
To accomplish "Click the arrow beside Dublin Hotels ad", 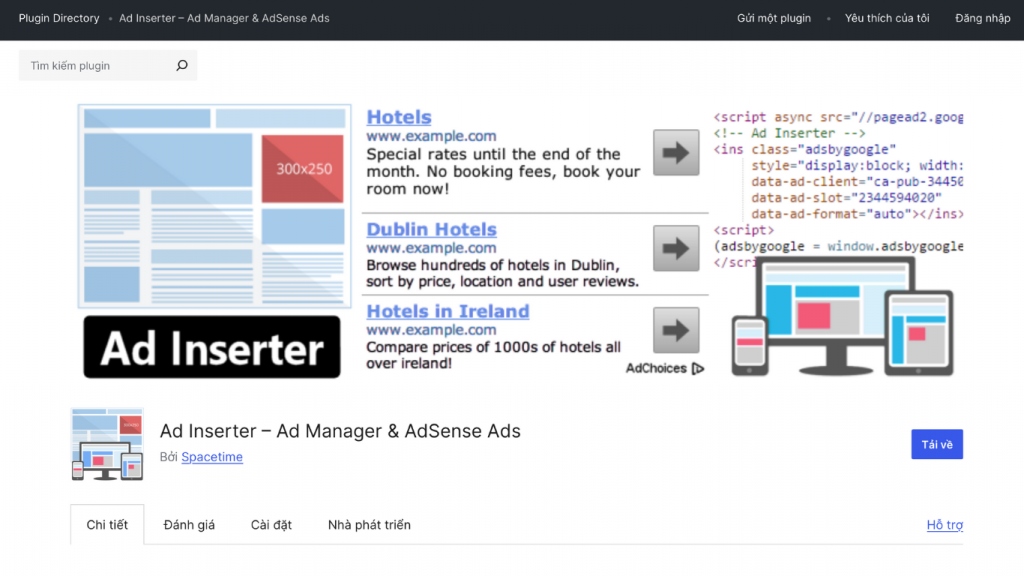I will tap(676, 248).
